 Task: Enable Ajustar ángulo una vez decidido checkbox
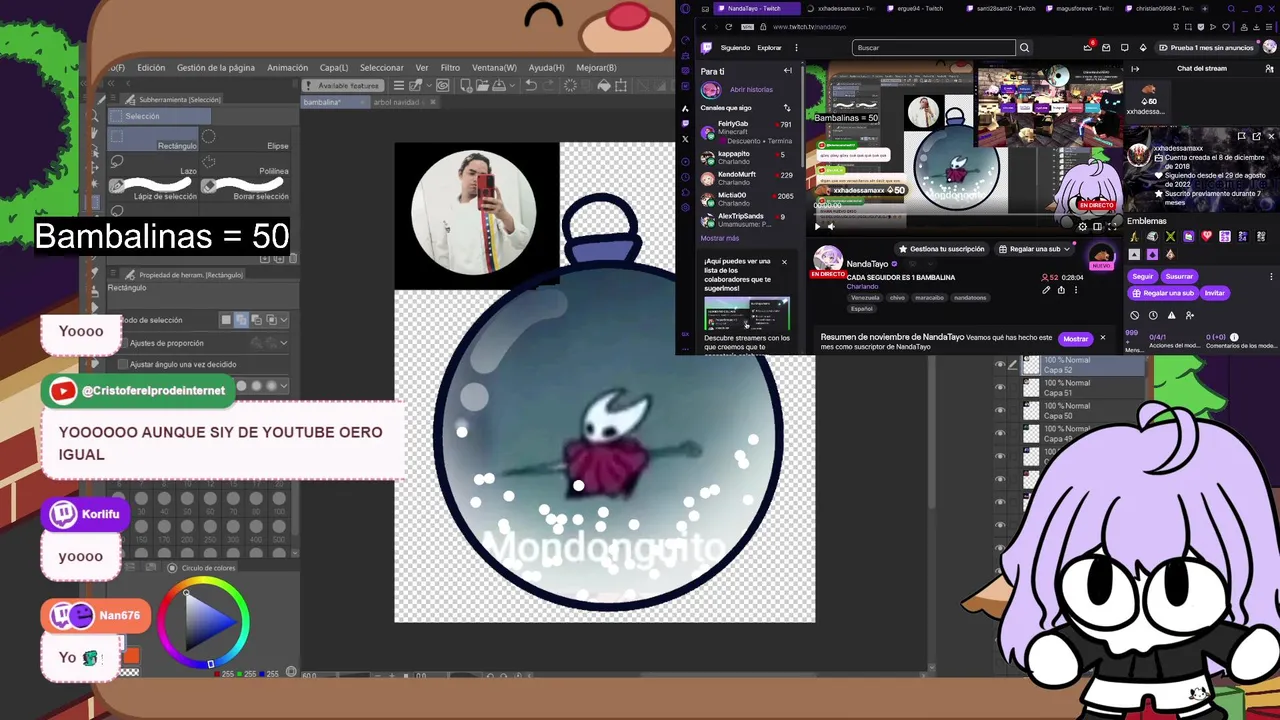(x=123, y=364)
